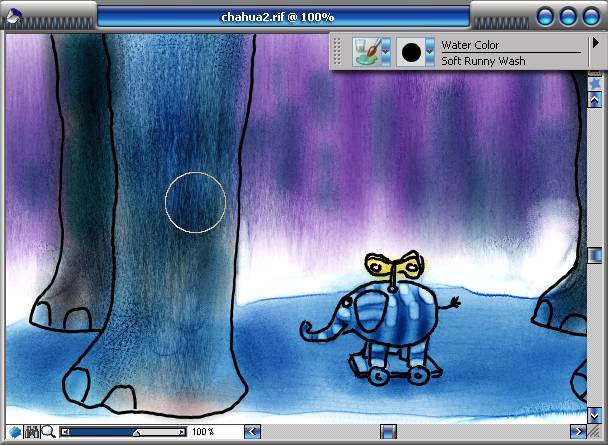The height and width of the screenshot is (445, 608).
Task: Click the document icon in title bar corner
Action: [x=14, y=16]
